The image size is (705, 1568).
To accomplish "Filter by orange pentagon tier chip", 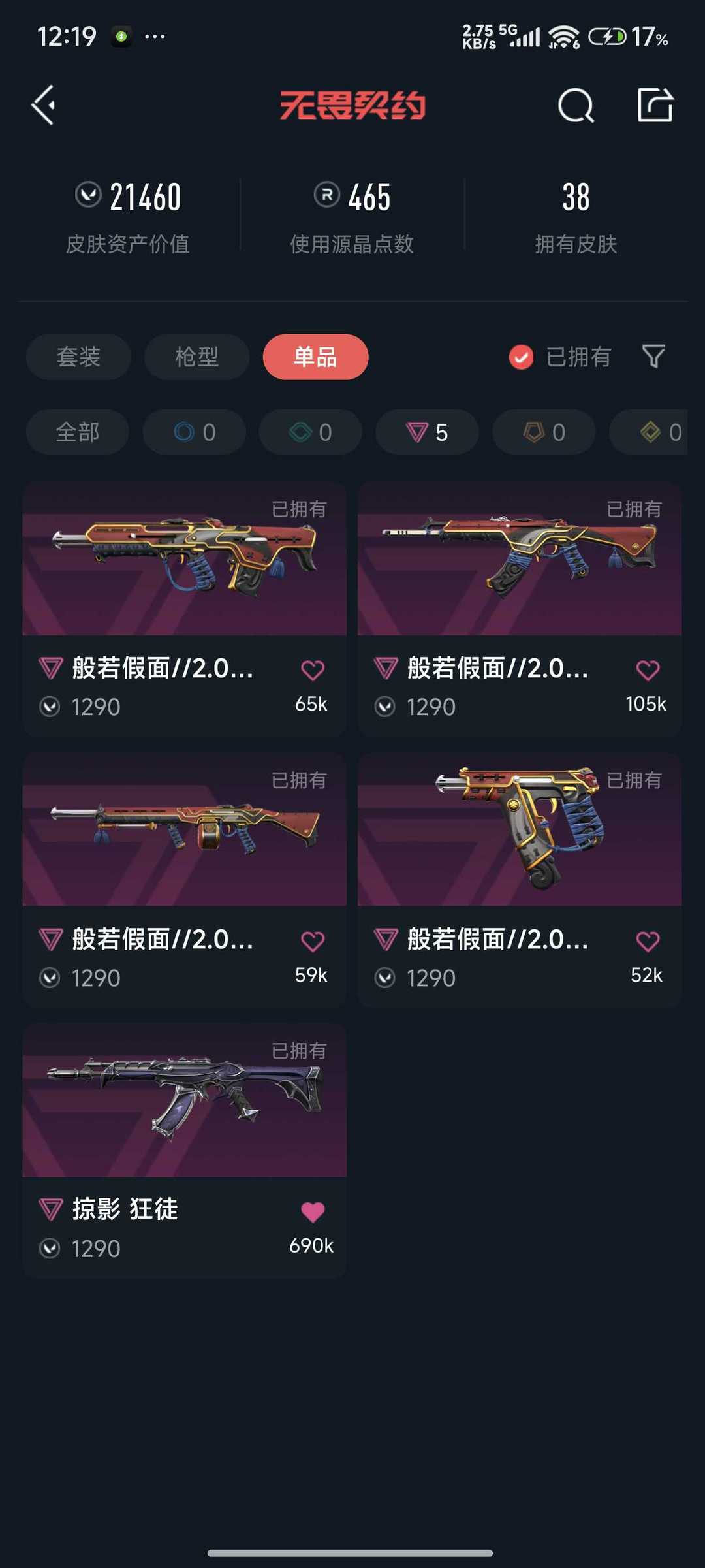I will [x=544, y=432].
